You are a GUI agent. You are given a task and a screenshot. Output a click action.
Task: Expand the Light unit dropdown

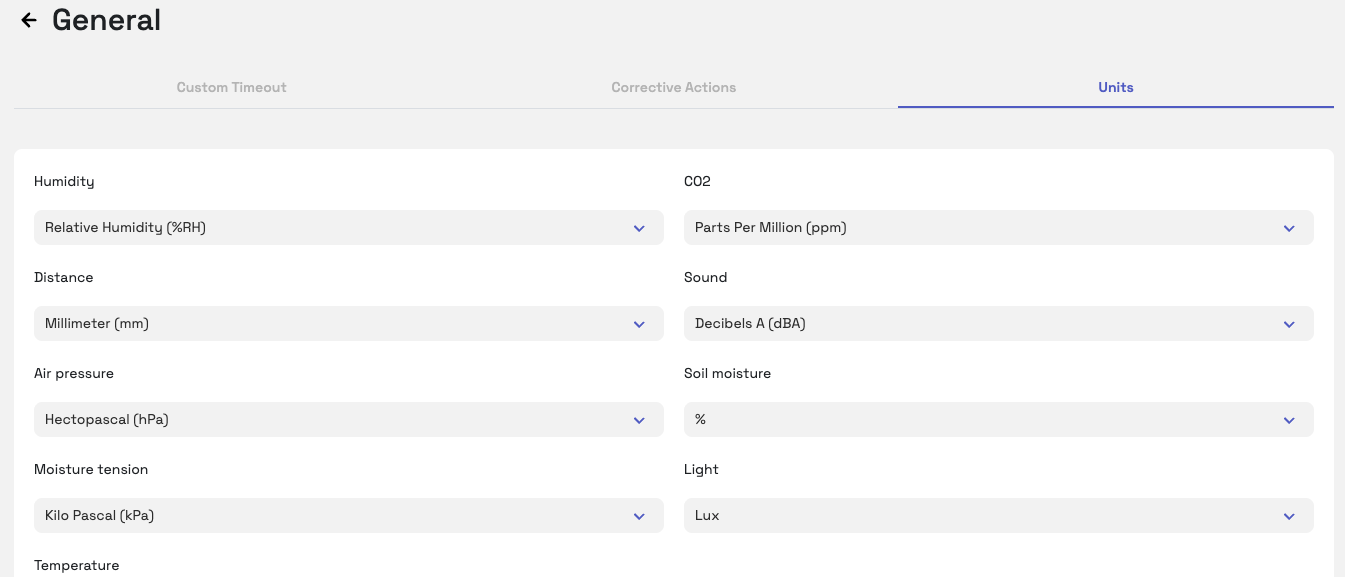(998, 516)
